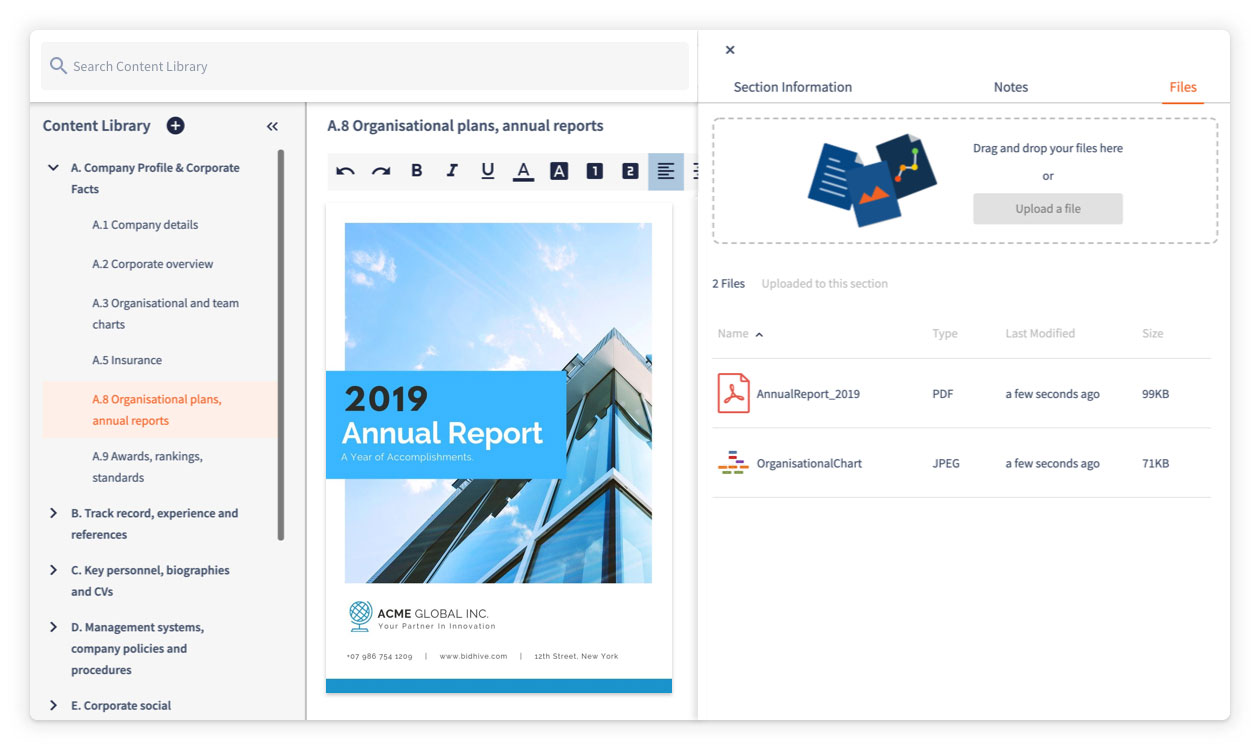Click the Size column header
Viewport: 1260px width, 750px height.
click(1153, 334)
